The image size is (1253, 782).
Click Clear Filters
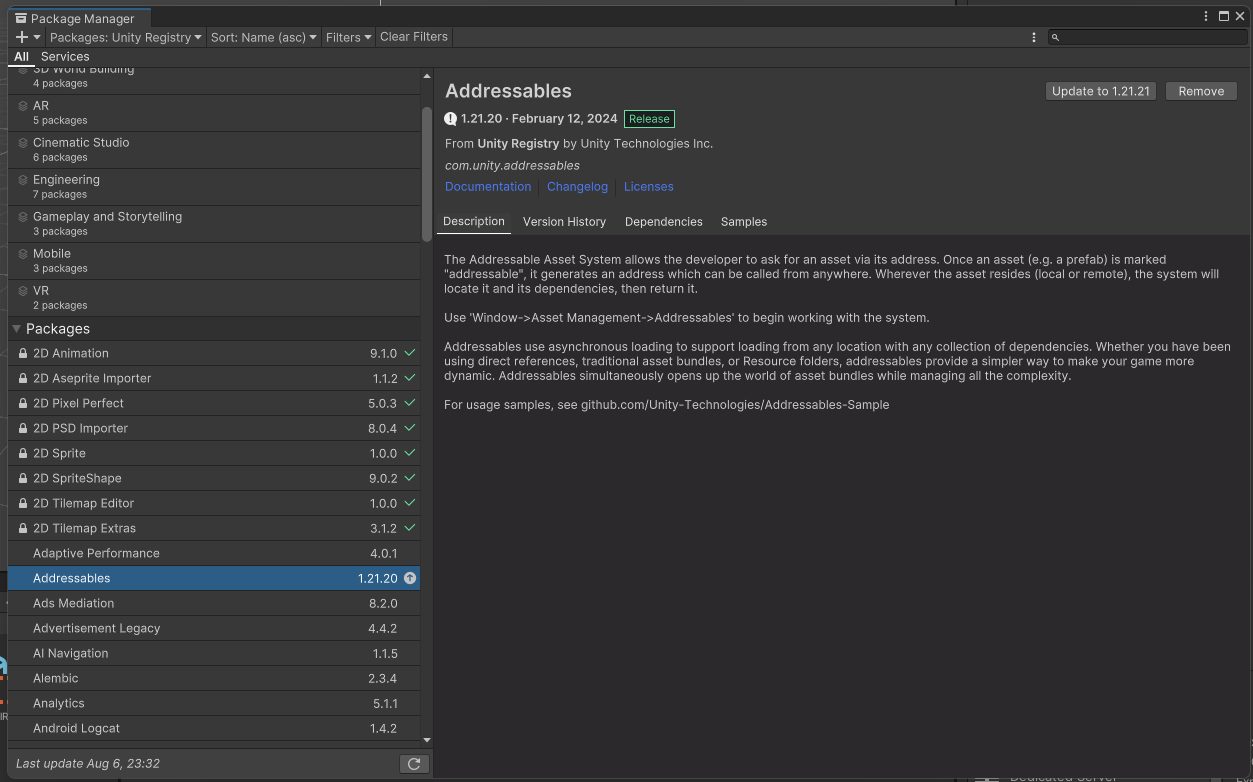pyautogui.click(x=414, y=37)
